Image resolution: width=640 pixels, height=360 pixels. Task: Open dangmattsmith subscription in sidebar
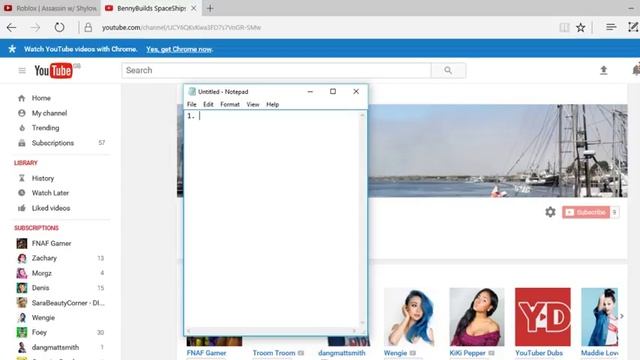(55, 347)
